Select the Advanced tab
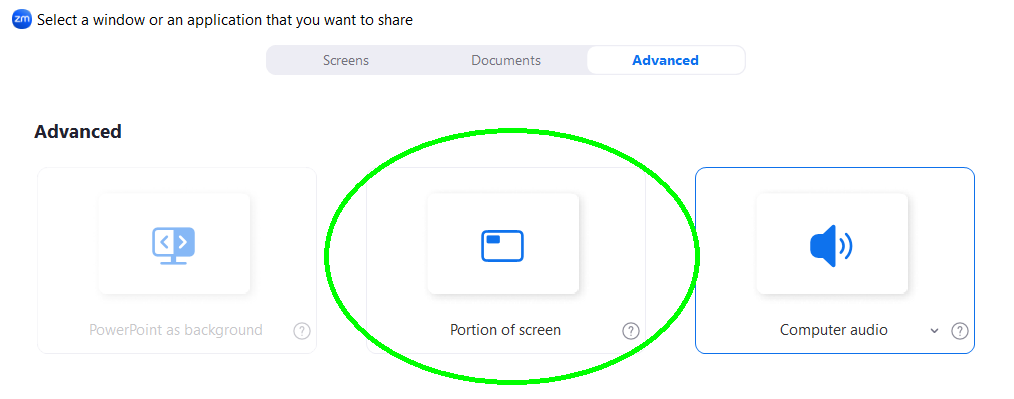The height and width of the screenshot is (399, 1014). [665, 60]
